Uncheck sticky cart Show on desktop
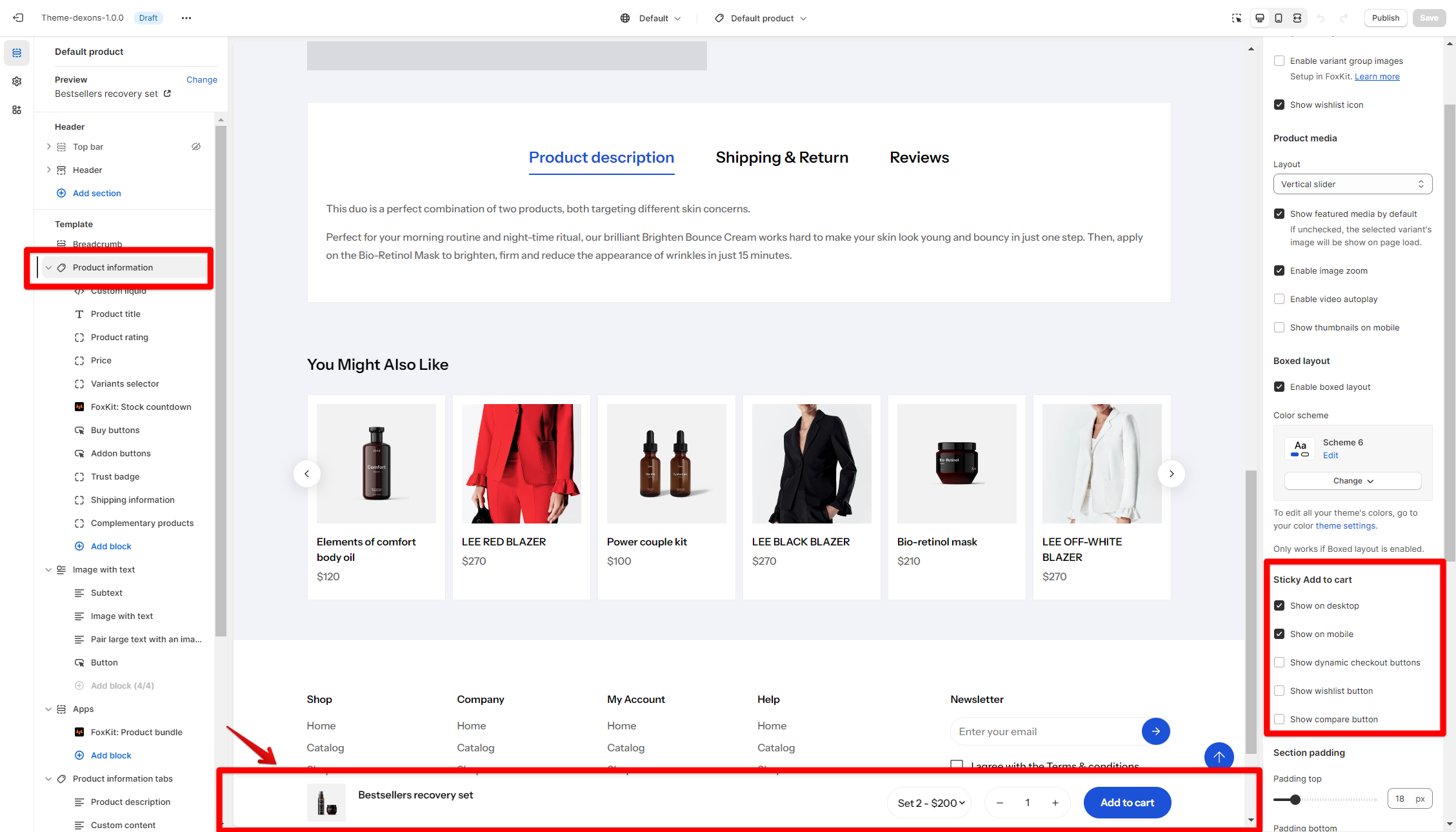Image resolution: width=1456 pixels, height=832 pixels. 1279,605
